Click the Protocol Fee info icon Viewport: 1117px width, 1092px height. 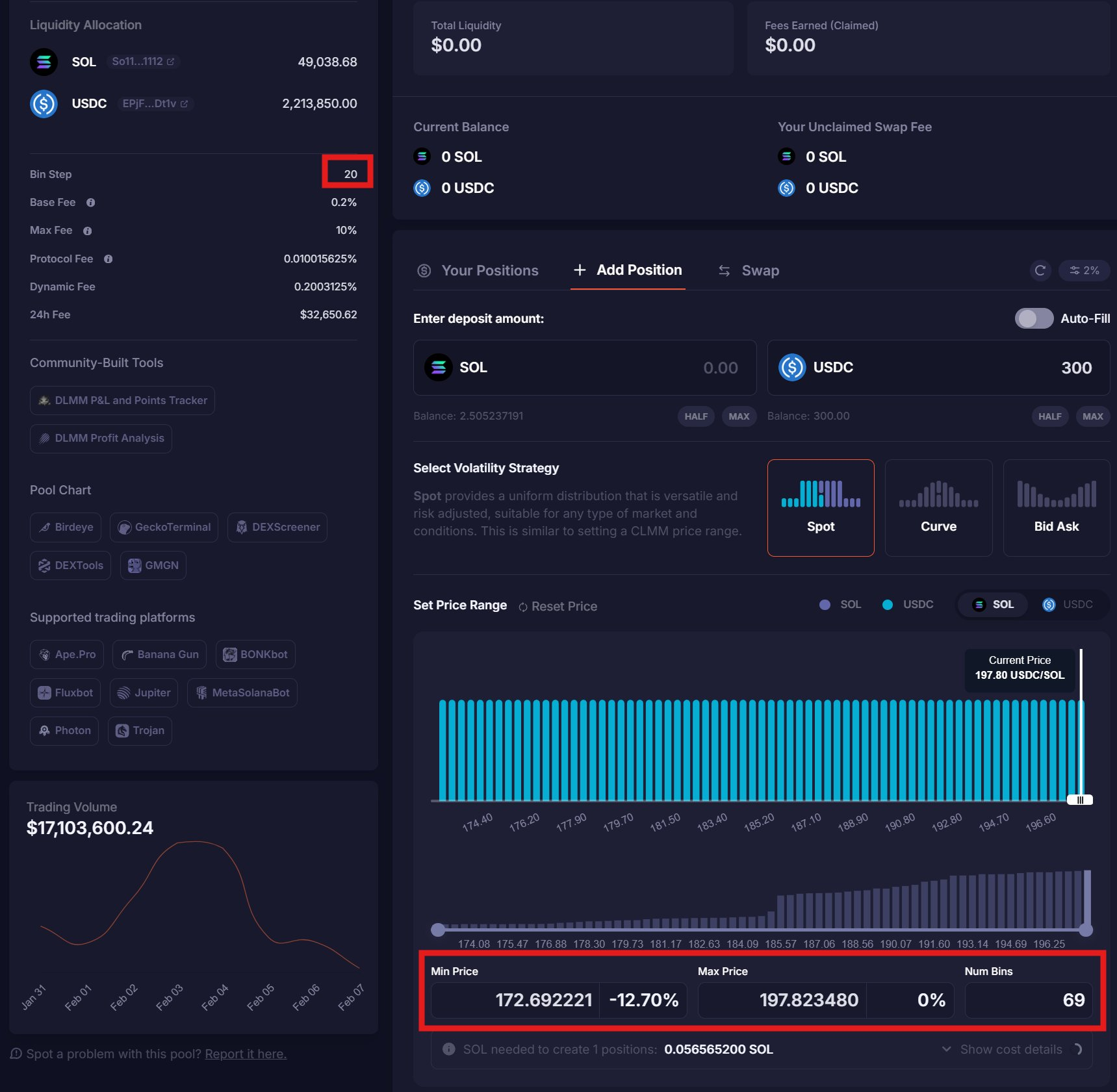pos(109,259)
